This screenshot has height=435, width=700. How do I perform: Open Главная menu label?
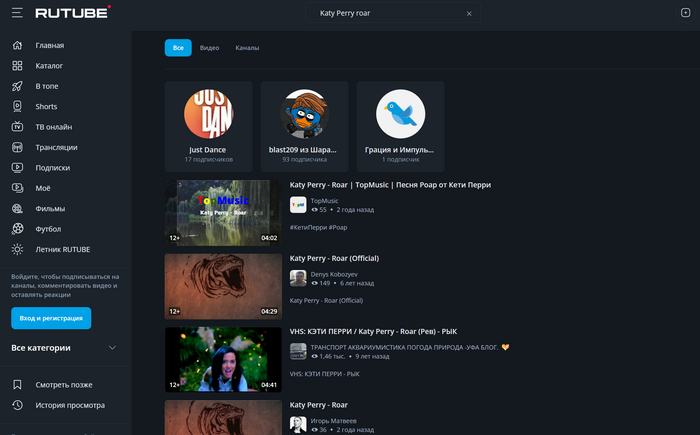50,45
